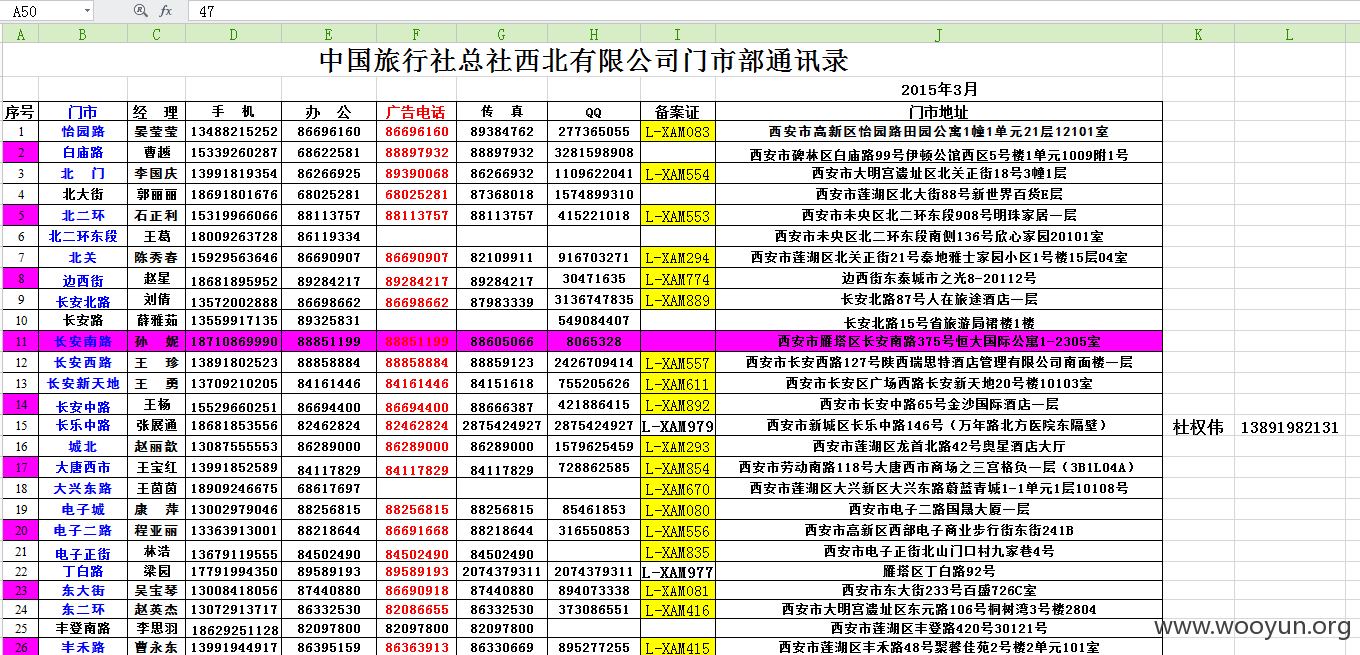This screenshot has width=1360, height=655.
Task: Click manager name cell 吴宝琴
Action: [157, 590]
